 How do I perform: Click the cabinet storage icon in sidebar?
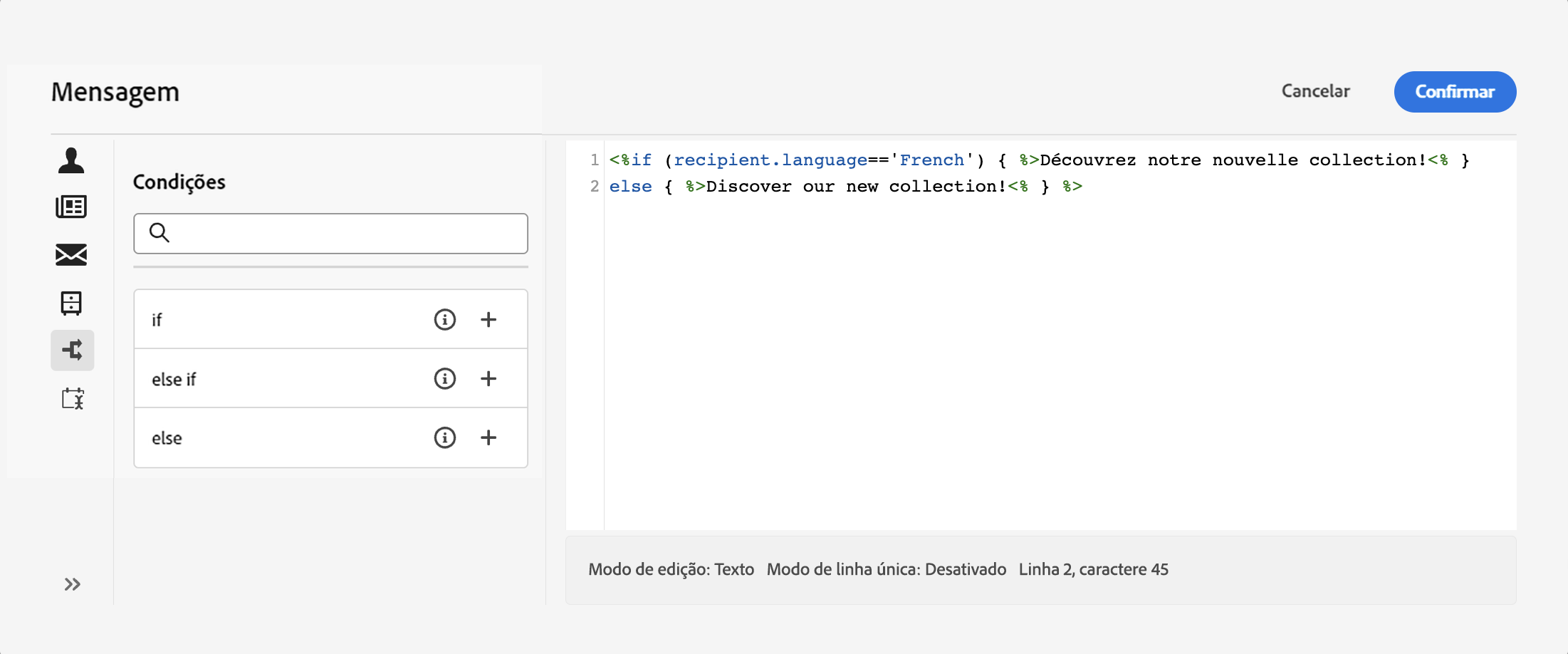pos(71,303)
